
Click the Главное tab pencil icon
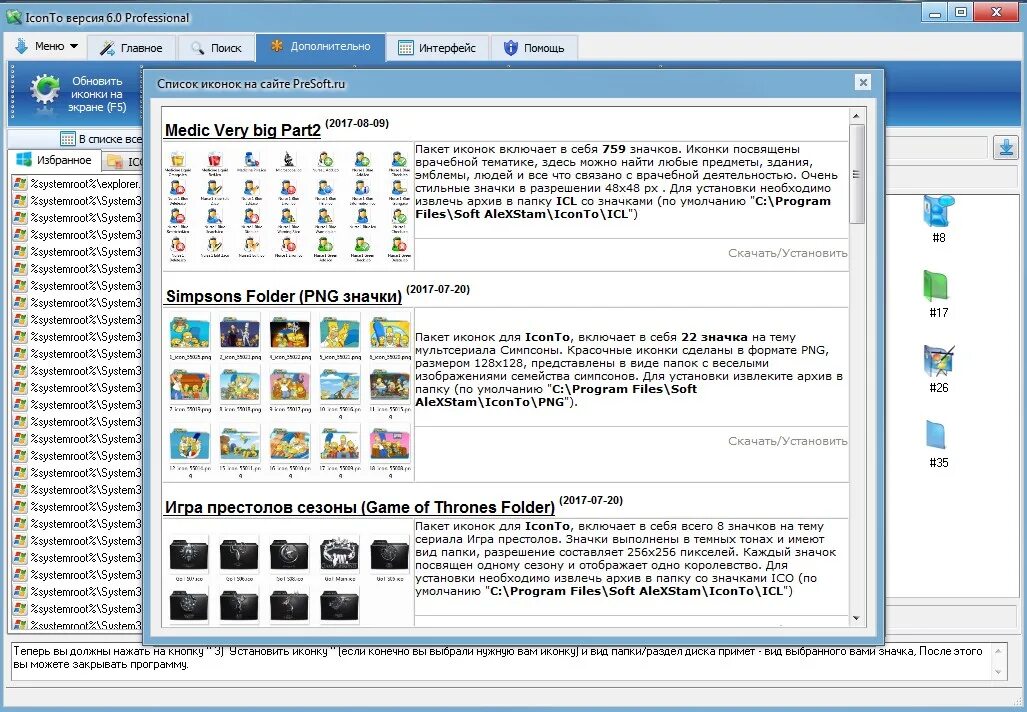coord(107,48)
